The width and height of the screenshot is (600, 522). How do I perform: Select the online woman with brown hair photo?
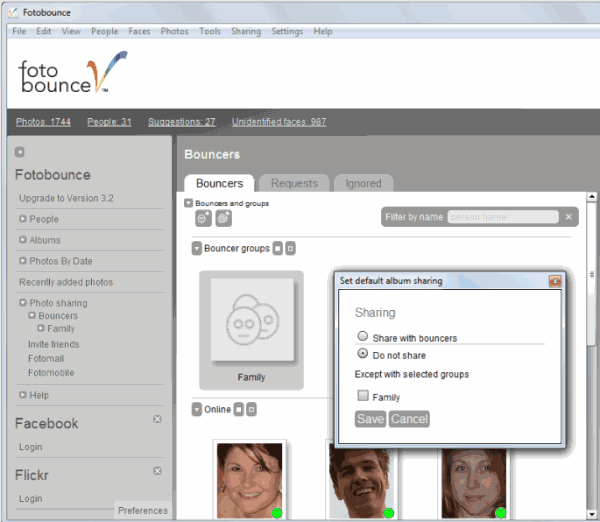pos(249,480)
